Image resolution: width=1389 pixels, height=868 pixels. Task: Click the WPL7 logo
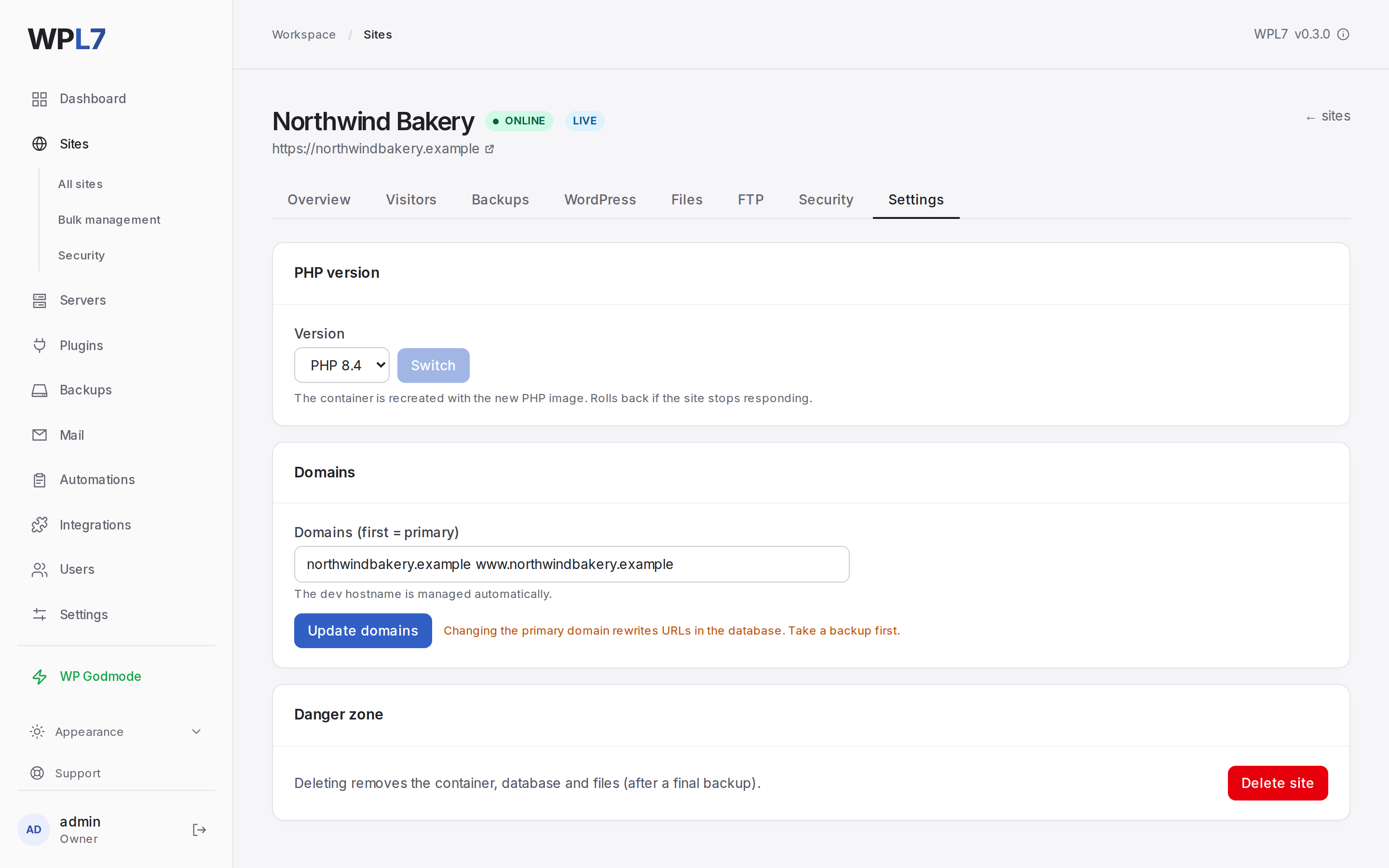[x=67, y=39]
